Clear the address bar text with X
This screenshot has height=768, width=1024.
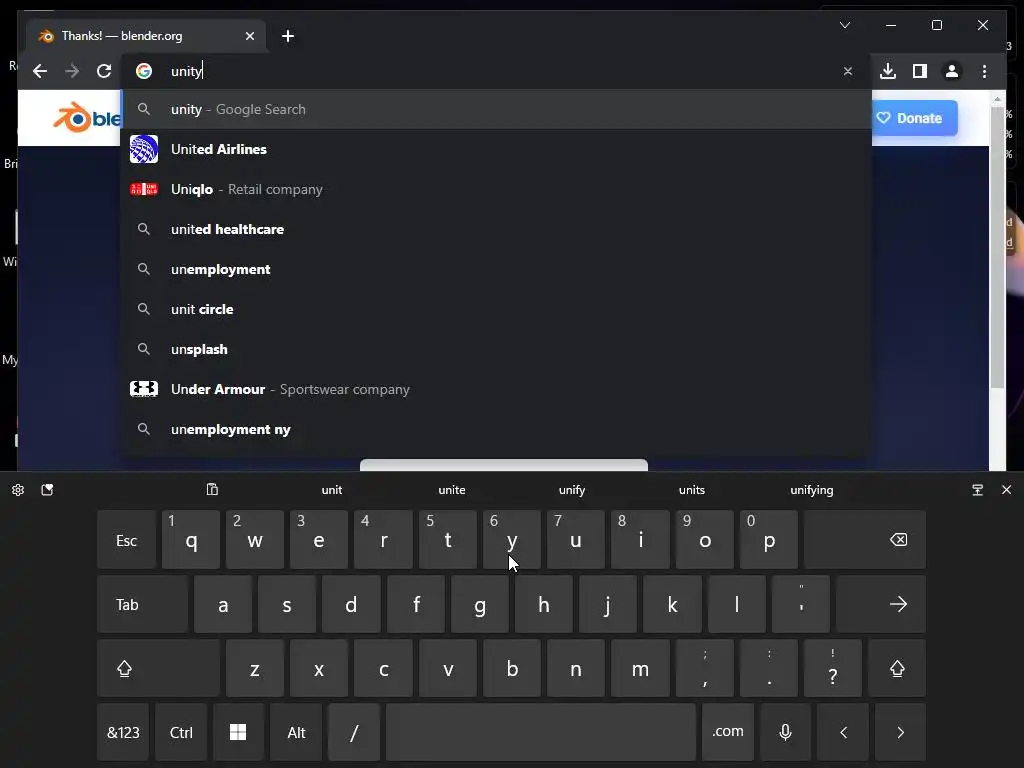pyautogui.click(x=848, y=71)
